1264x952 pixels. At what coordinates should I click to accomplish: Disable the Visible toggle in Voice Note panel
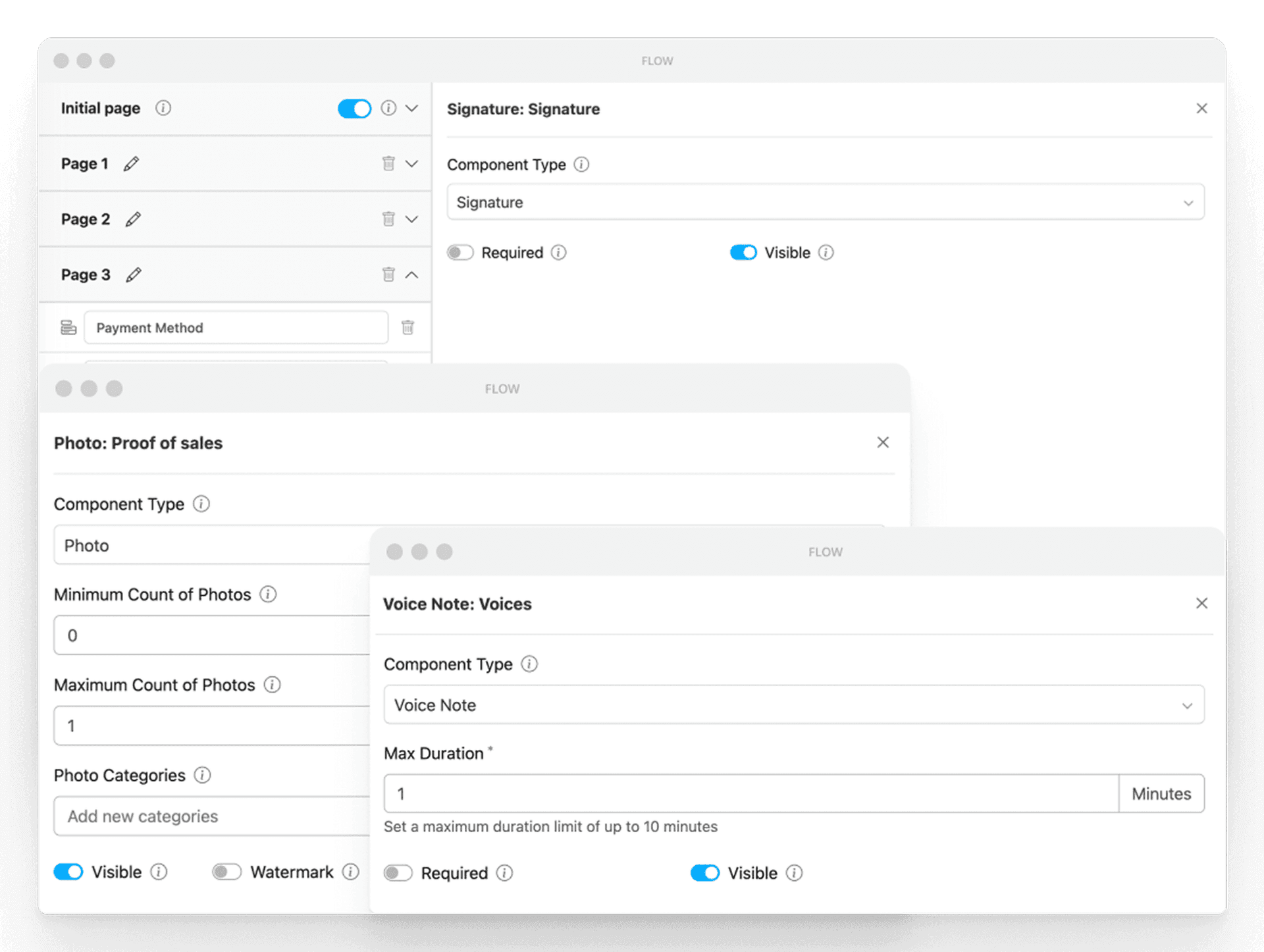click(705, 873)
